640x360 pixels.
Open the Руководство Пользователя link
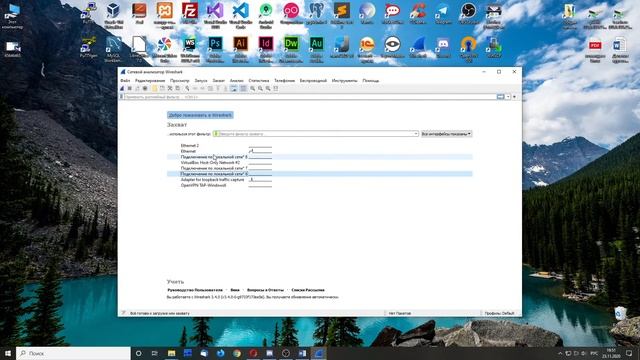pos(195,290)
